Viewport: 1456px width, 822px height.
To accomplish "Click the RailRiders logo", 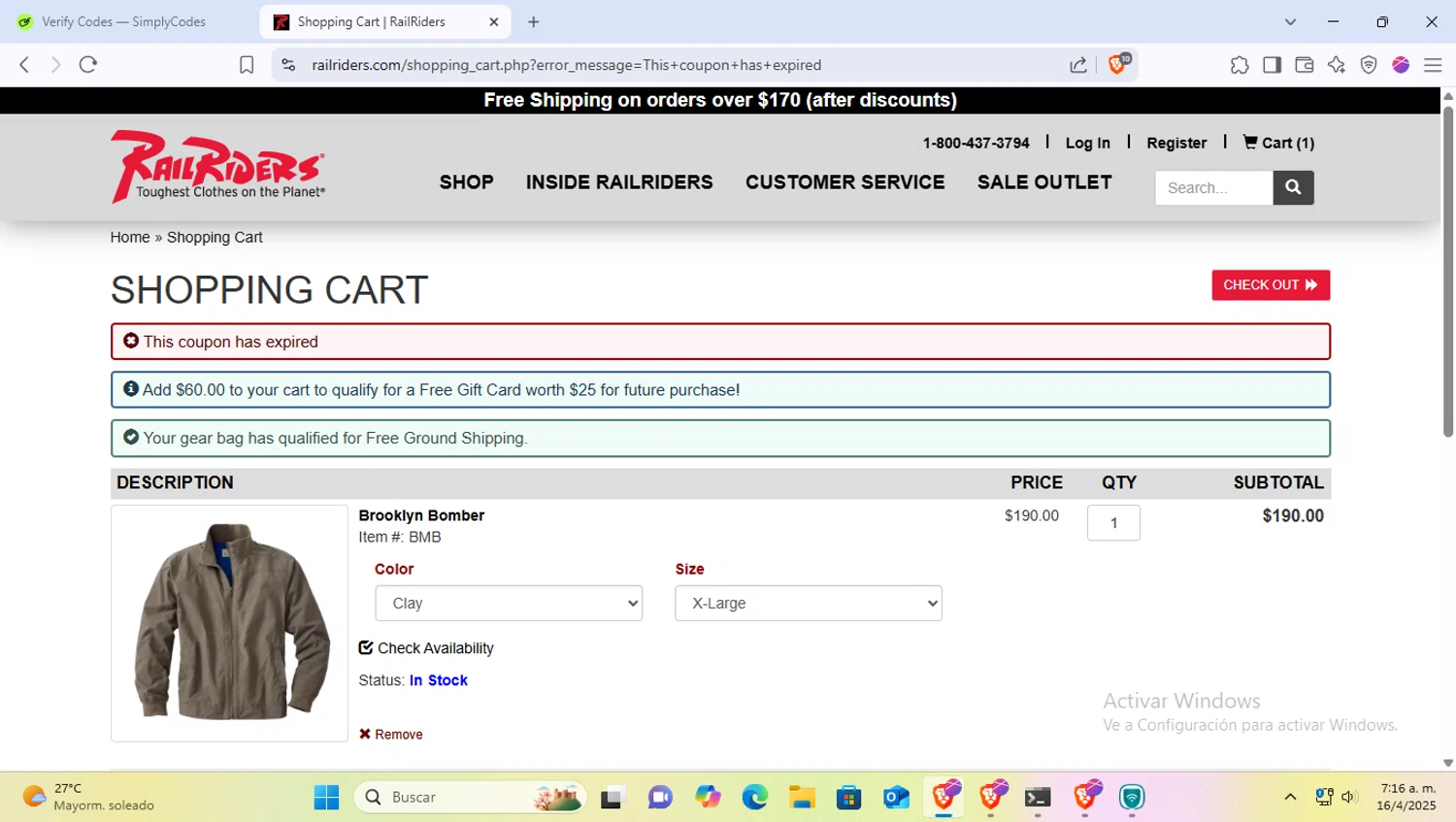I will coord(218,166).
